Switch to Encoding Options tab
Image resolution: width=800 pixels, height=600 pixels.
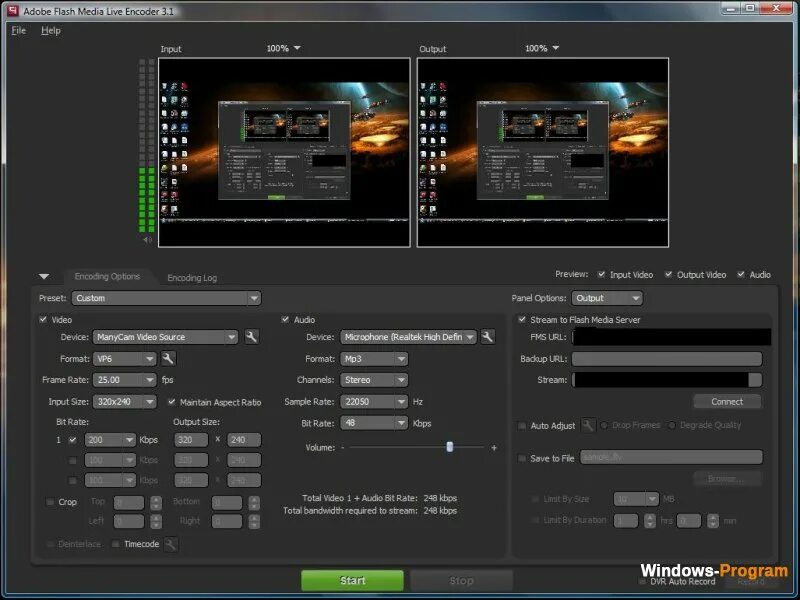tap(107, 276)
